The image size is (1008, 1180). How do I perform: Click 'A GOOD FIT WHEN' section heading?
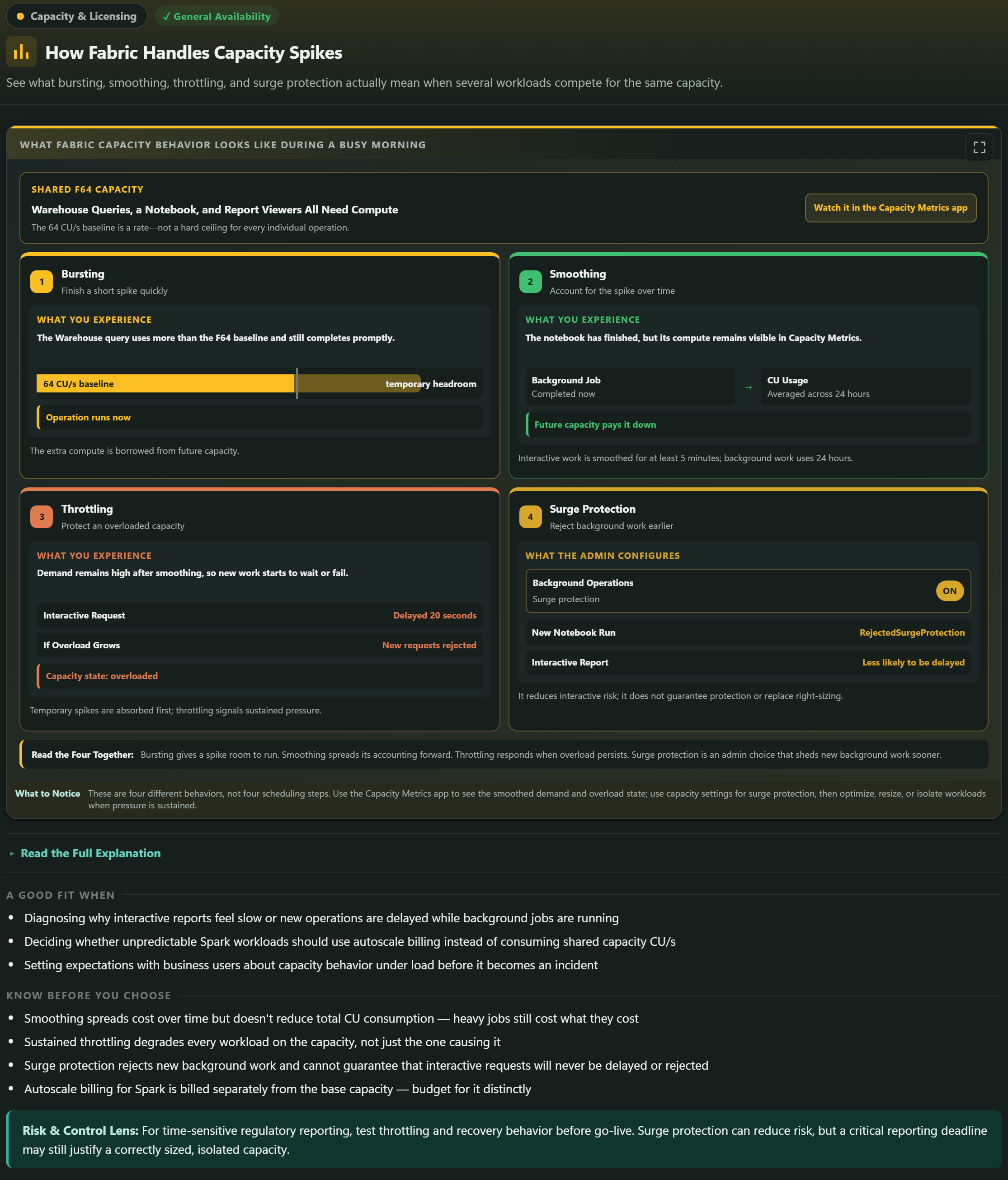click(x=61, y=895)
